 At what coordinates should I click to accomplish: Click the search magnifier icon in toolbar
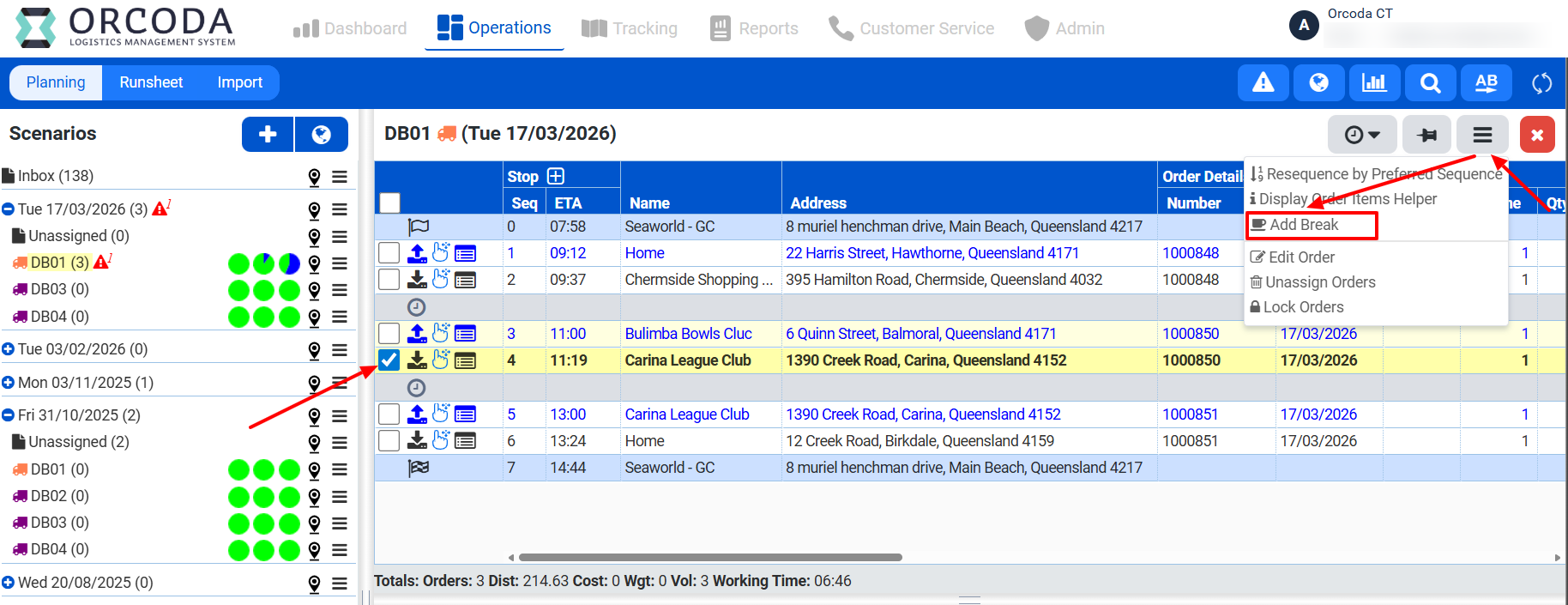click(1430, 83)
